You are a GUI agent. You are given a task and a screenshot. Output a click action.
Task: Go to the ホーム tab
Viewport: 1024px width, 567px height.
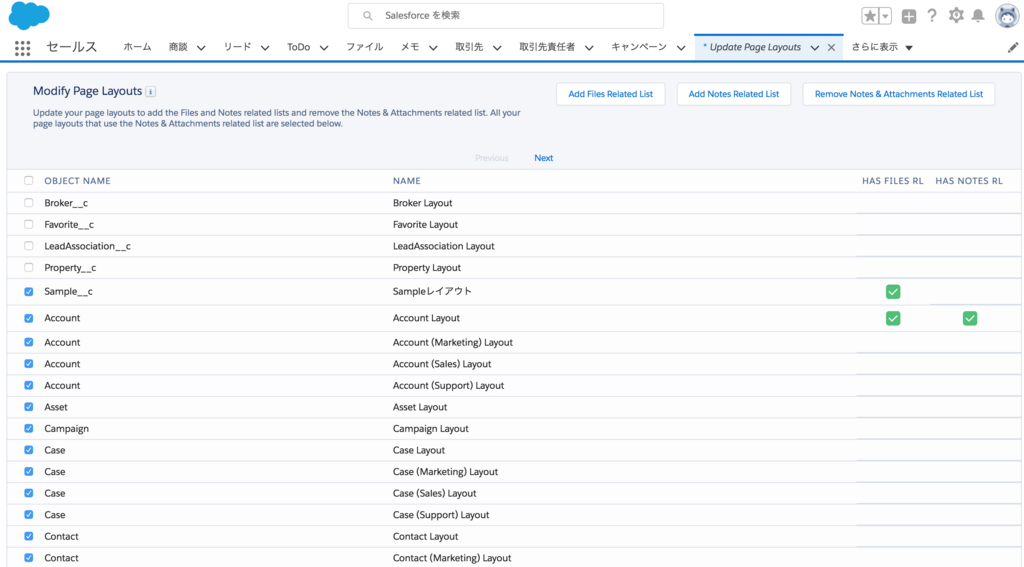pyautogui.click(x=137, y=47)
